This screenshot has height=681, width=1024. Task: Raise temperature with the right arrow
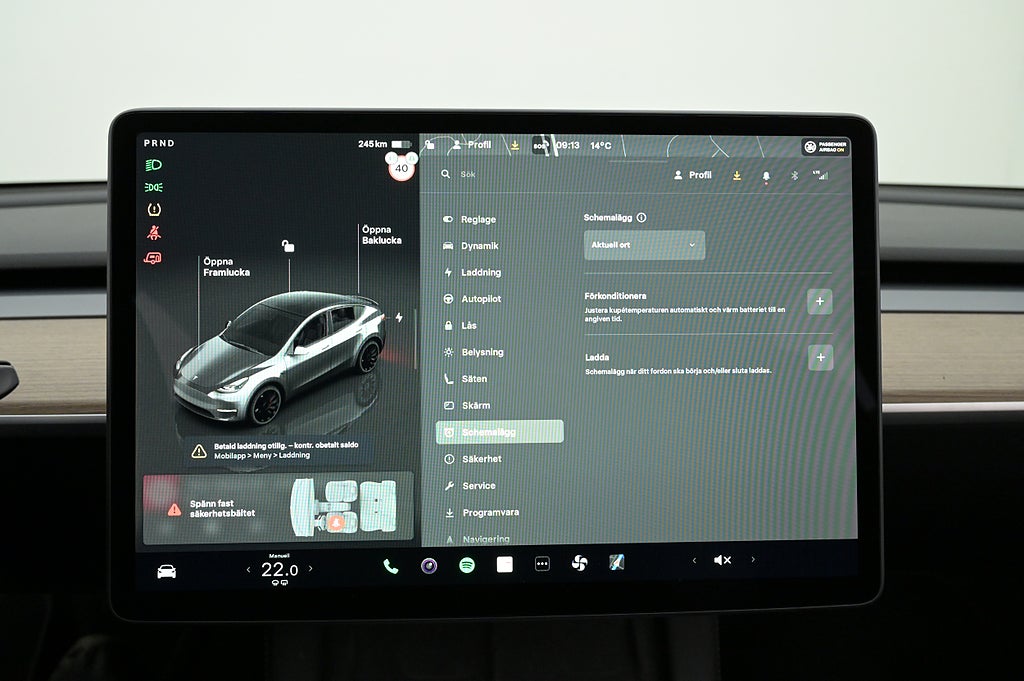coord(311,569)
